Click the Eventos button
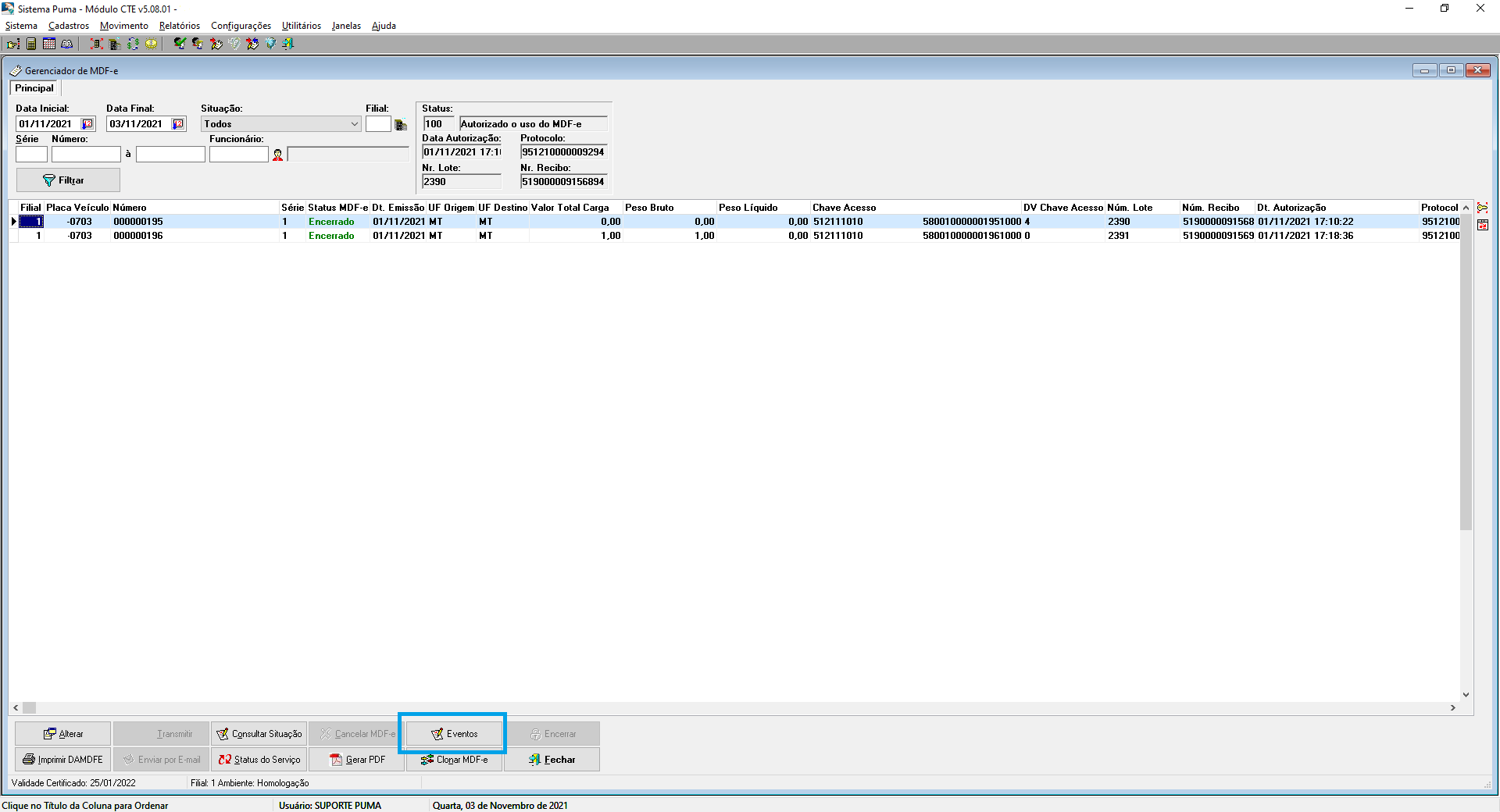The width and height of the screenshot is (1500, 812). tap(455, 734)
